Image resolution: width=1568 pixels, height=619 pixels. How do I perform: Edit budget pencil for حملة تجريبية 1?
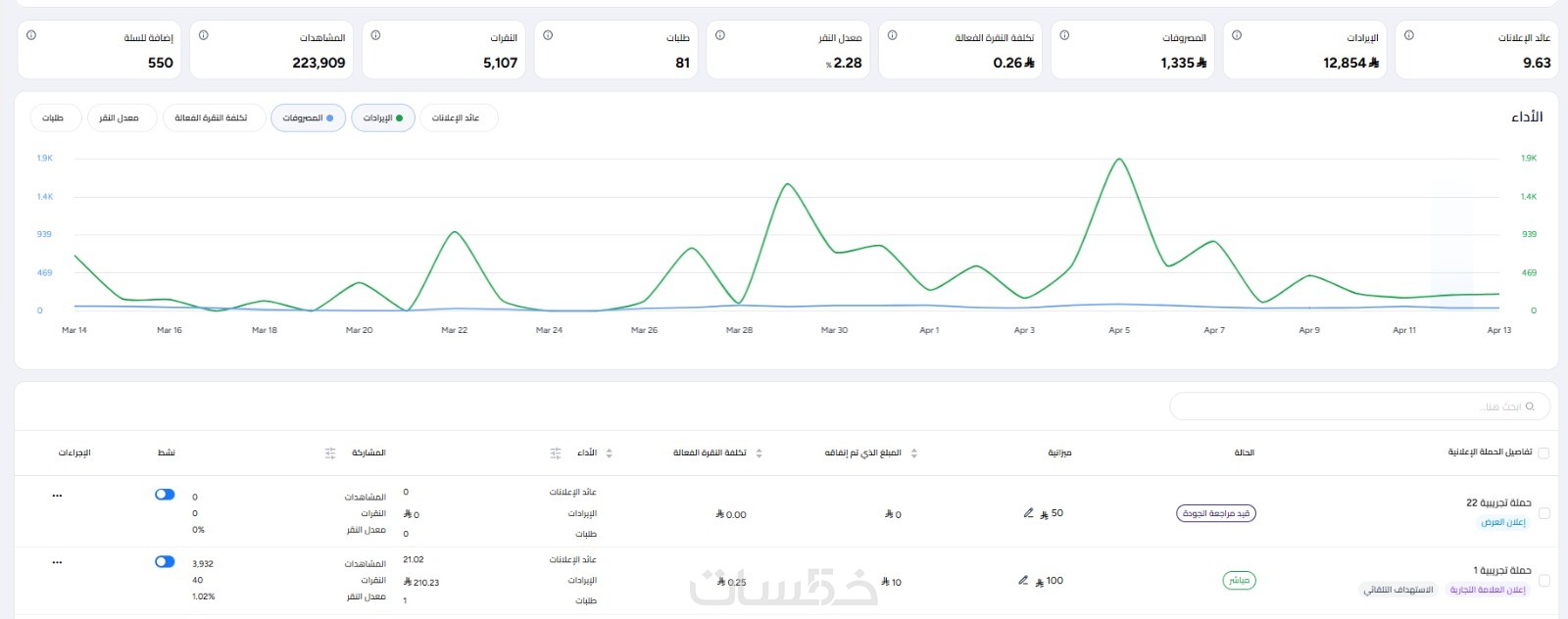[x=1023, y=580]
